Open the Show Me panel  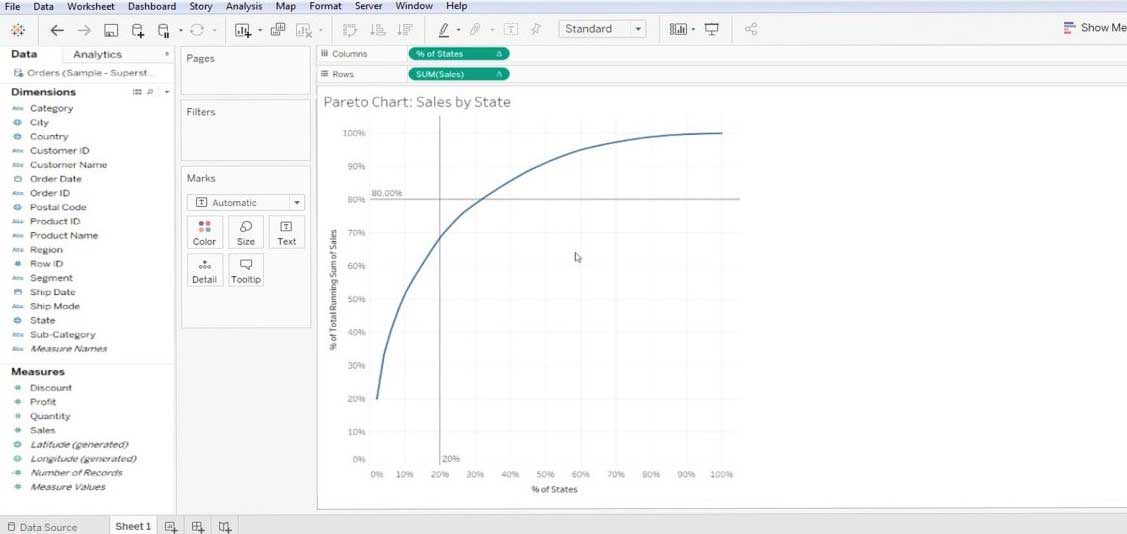coord(1094,28)
